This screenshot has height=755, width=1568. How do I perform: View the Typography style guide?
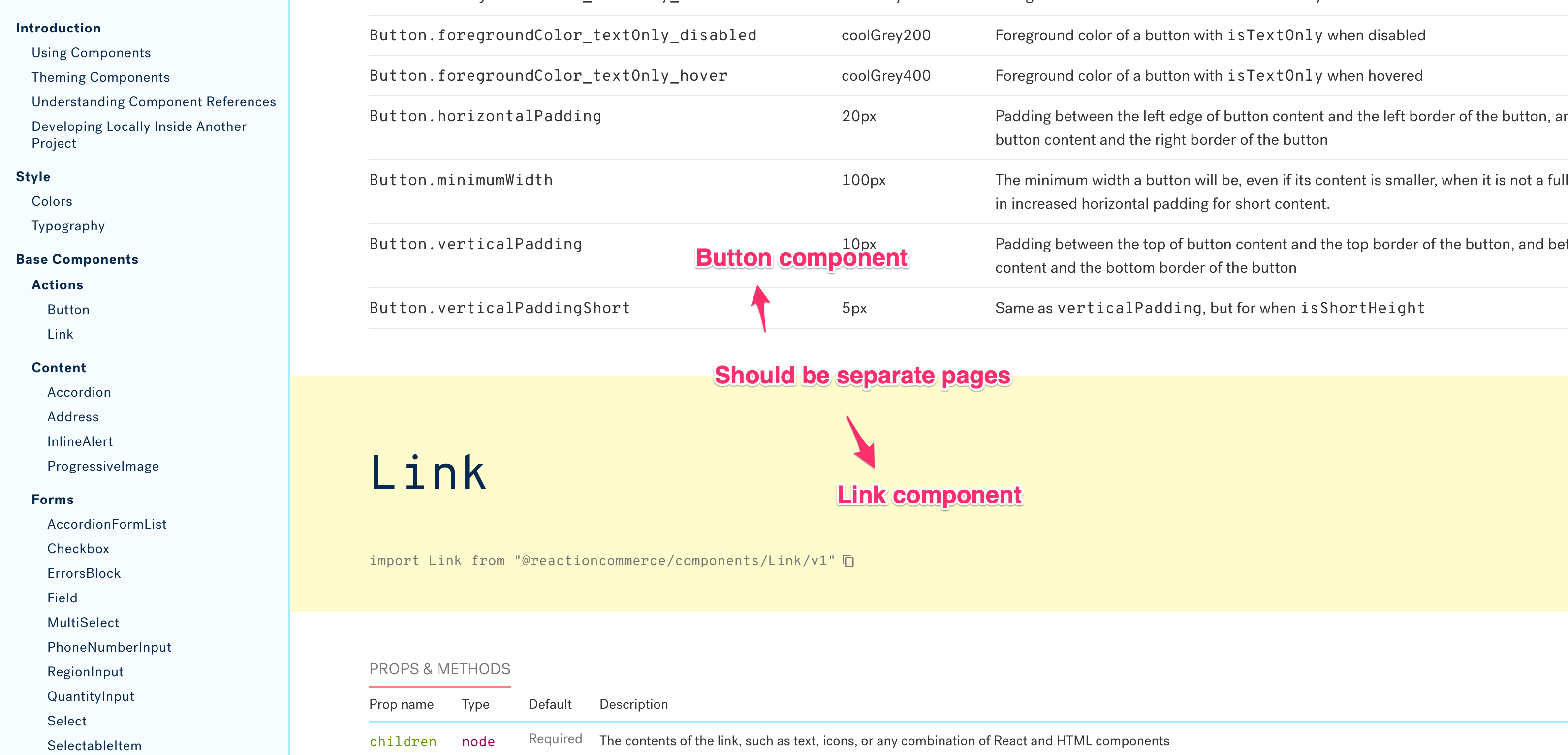coord(68,226)
